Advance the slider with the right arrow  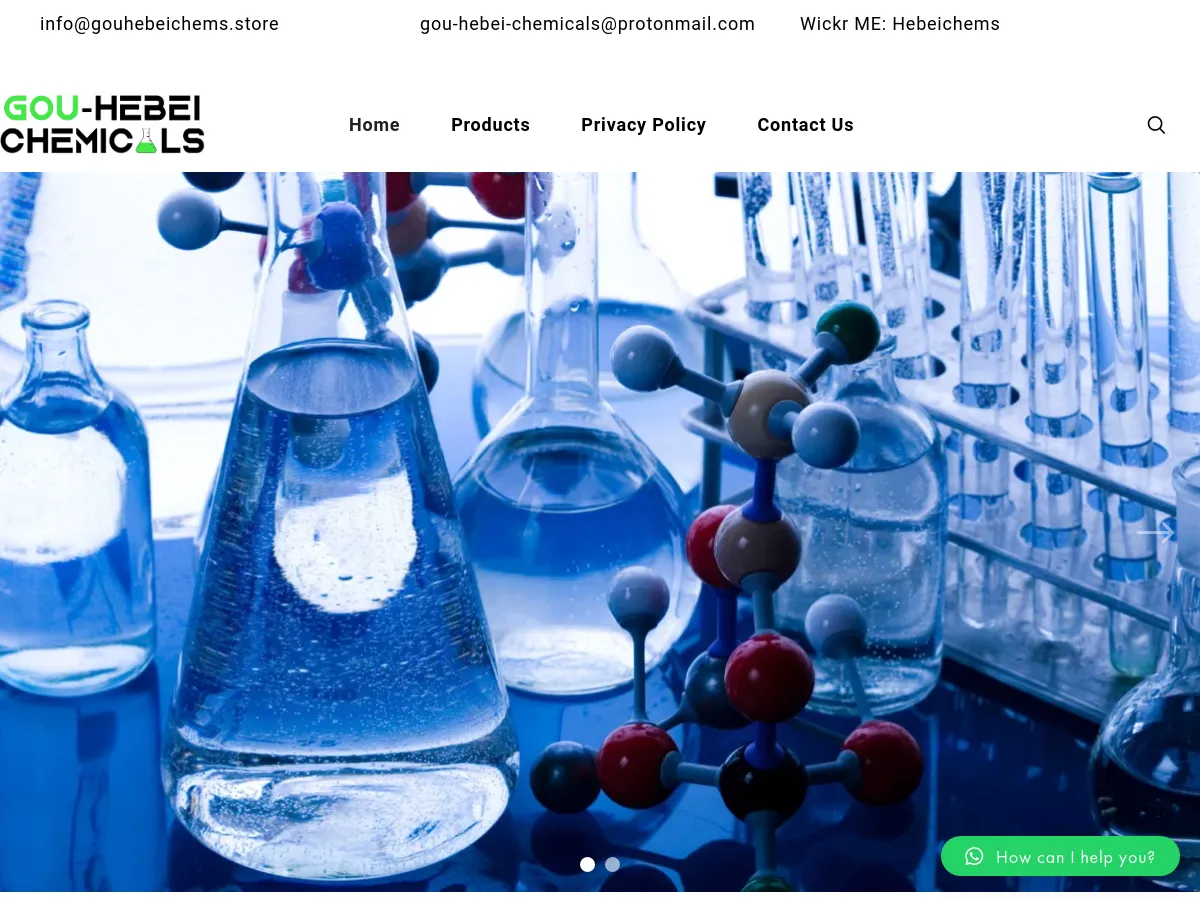pos(1155,533)
